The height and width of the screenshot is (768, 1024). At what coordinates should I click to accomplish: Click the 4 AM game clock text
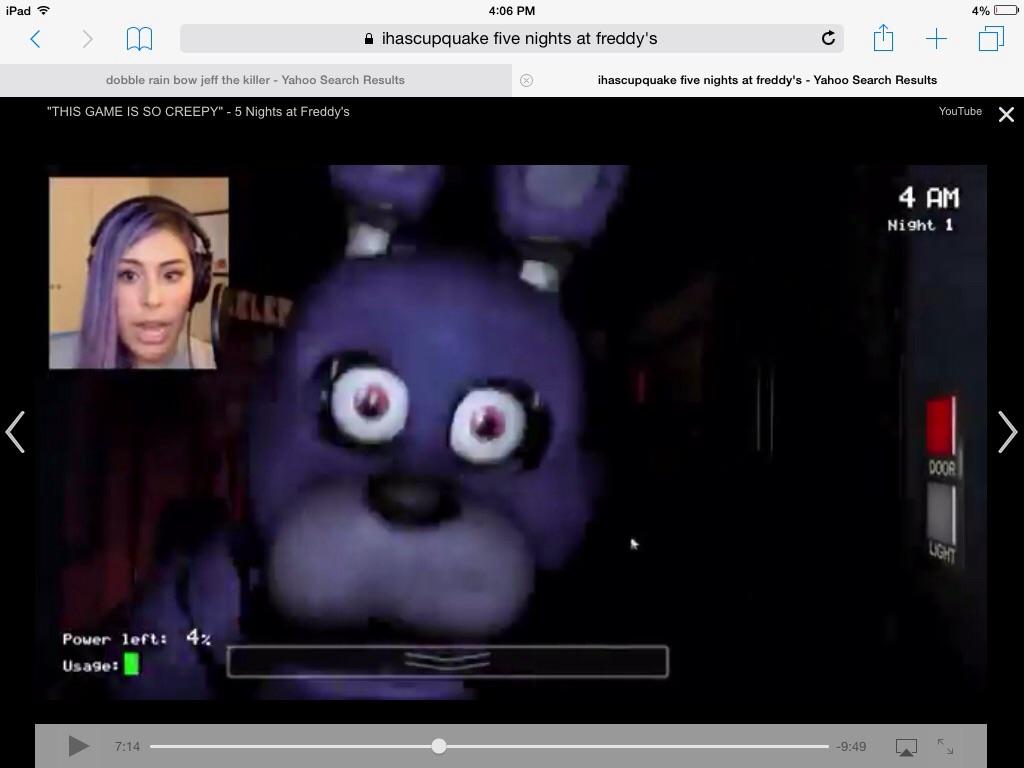pos(929,197)
